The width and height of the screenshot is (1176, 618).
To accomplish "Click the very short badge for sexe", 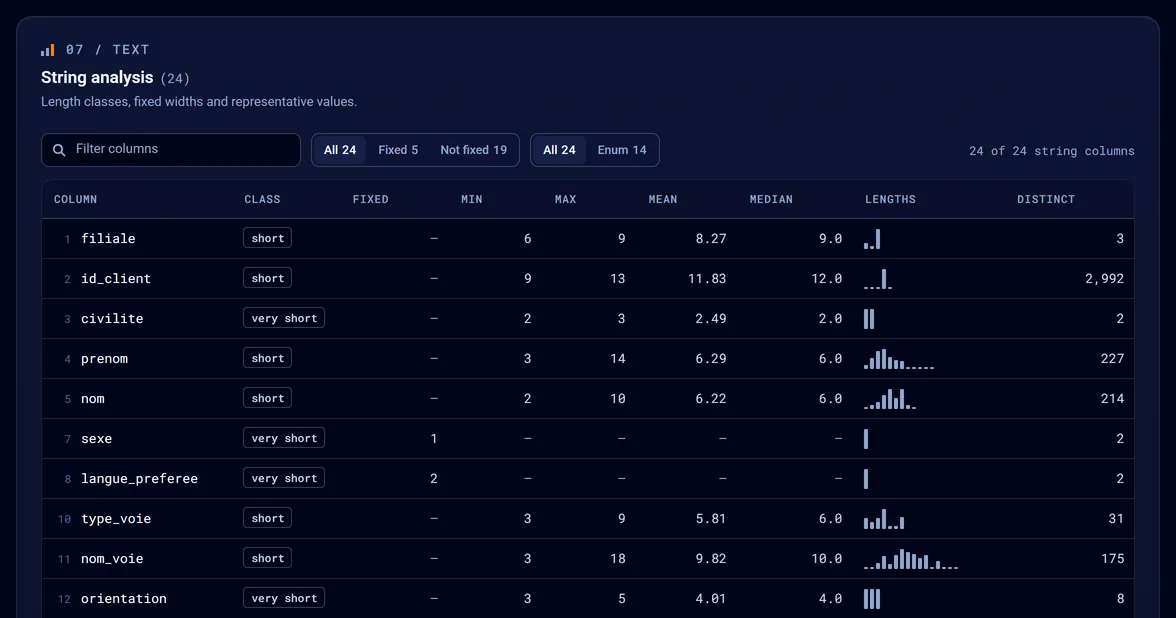I will [284, 438].
